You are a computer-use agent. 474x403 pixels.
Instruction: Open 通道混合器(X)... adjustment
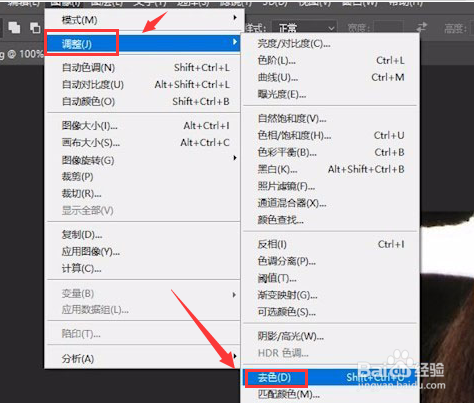coord(330,203)
